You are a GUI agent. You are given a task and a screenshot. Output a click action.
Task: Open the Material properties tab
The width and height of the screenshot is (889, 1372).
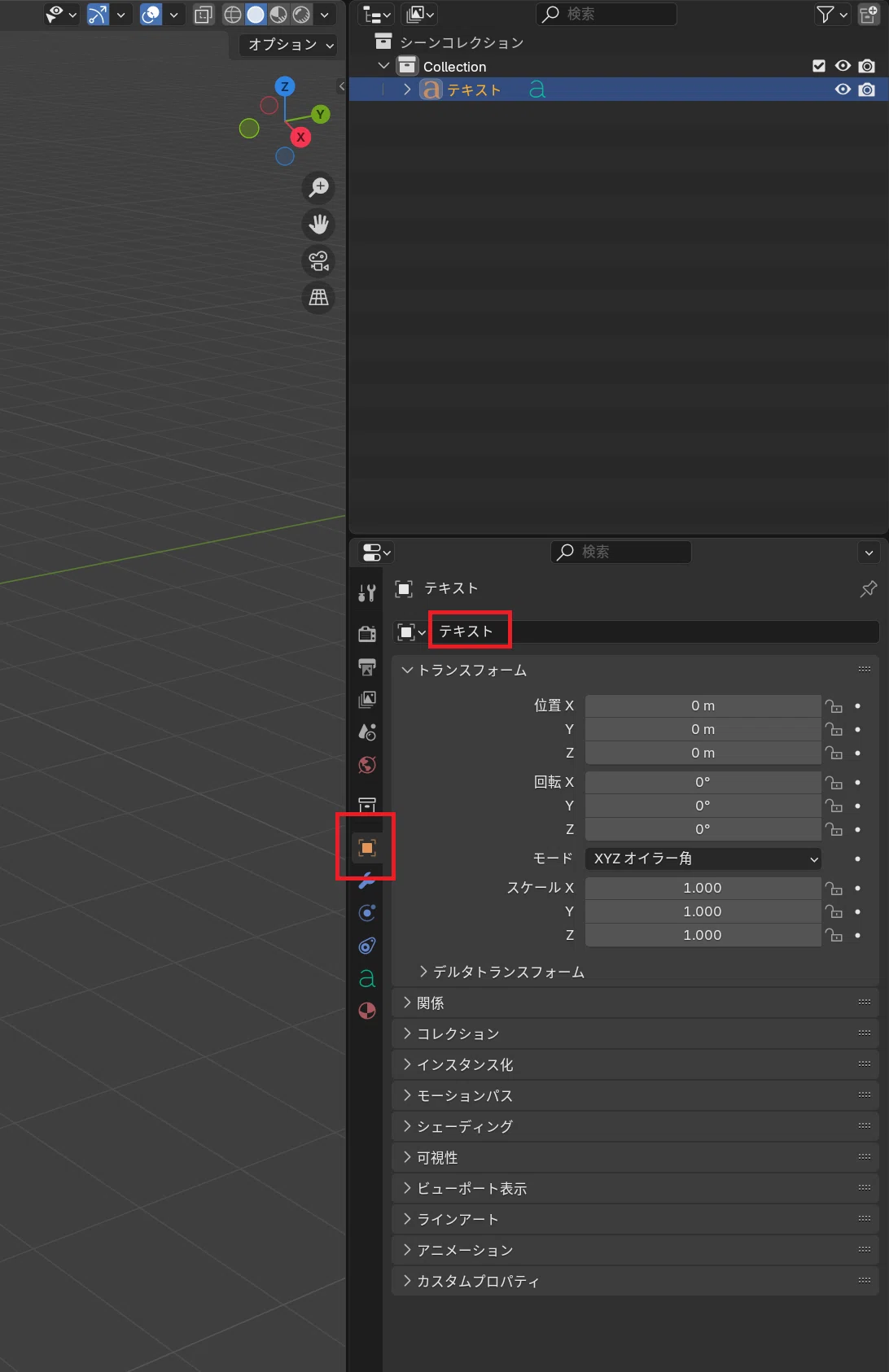(x=367, y=1011)
